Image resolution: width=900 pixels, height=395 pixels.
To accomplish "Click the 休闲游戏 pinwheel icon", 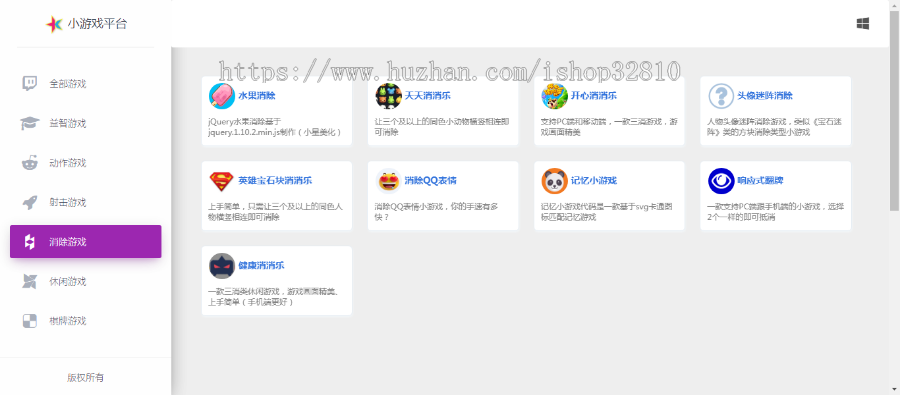I will 29,281.
